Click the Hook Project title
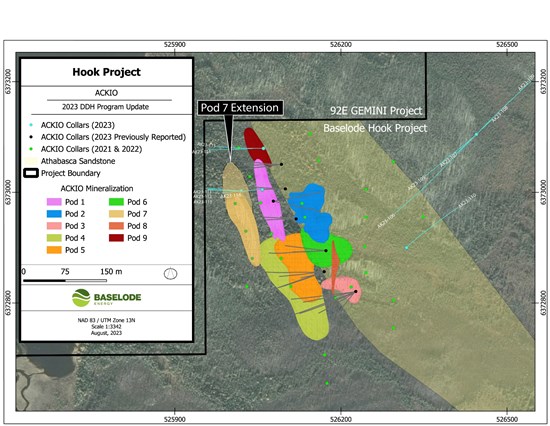 [106, 72]
